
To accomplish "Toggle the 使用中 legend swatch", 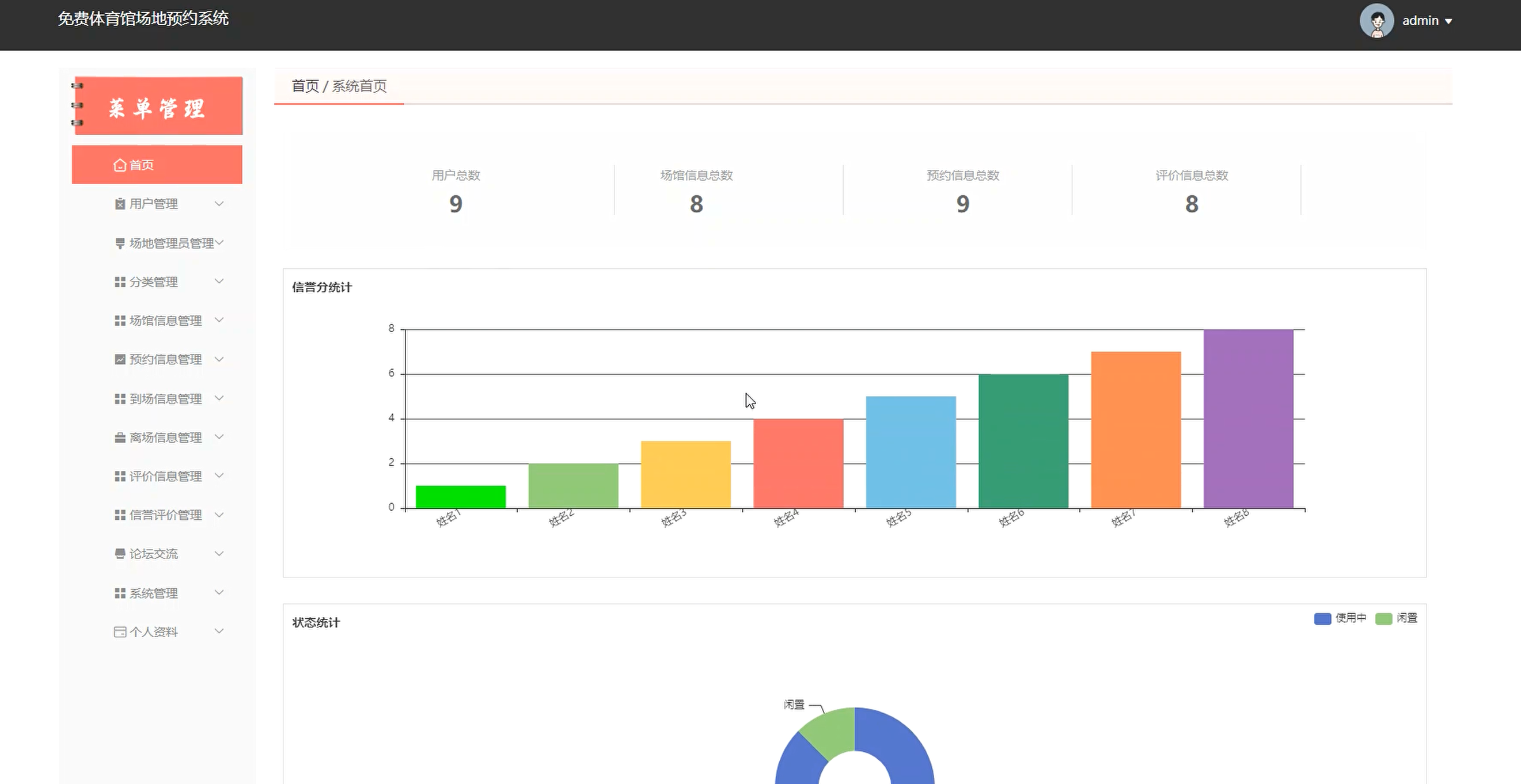I will point(1322,619).
